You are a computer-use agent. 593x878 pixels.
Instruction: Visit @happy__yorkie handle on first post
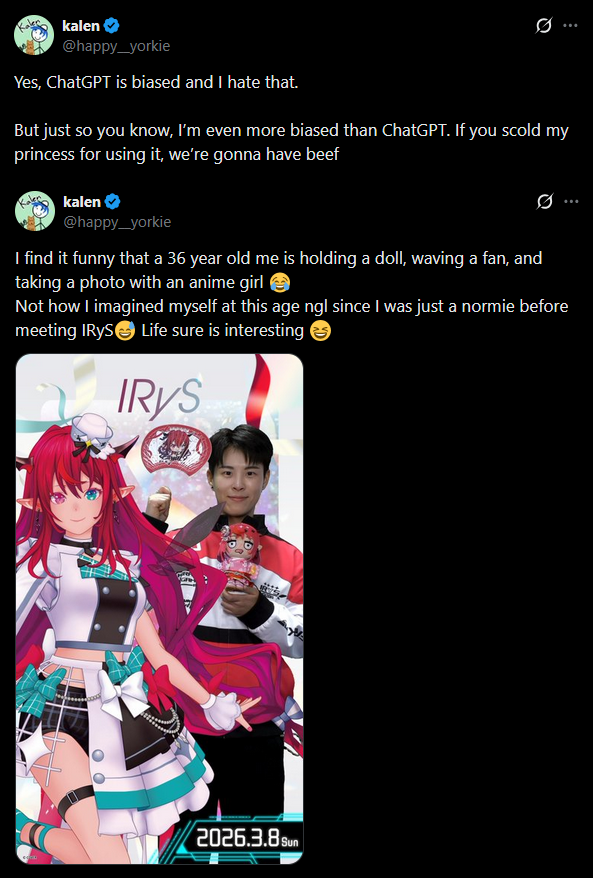116,46
